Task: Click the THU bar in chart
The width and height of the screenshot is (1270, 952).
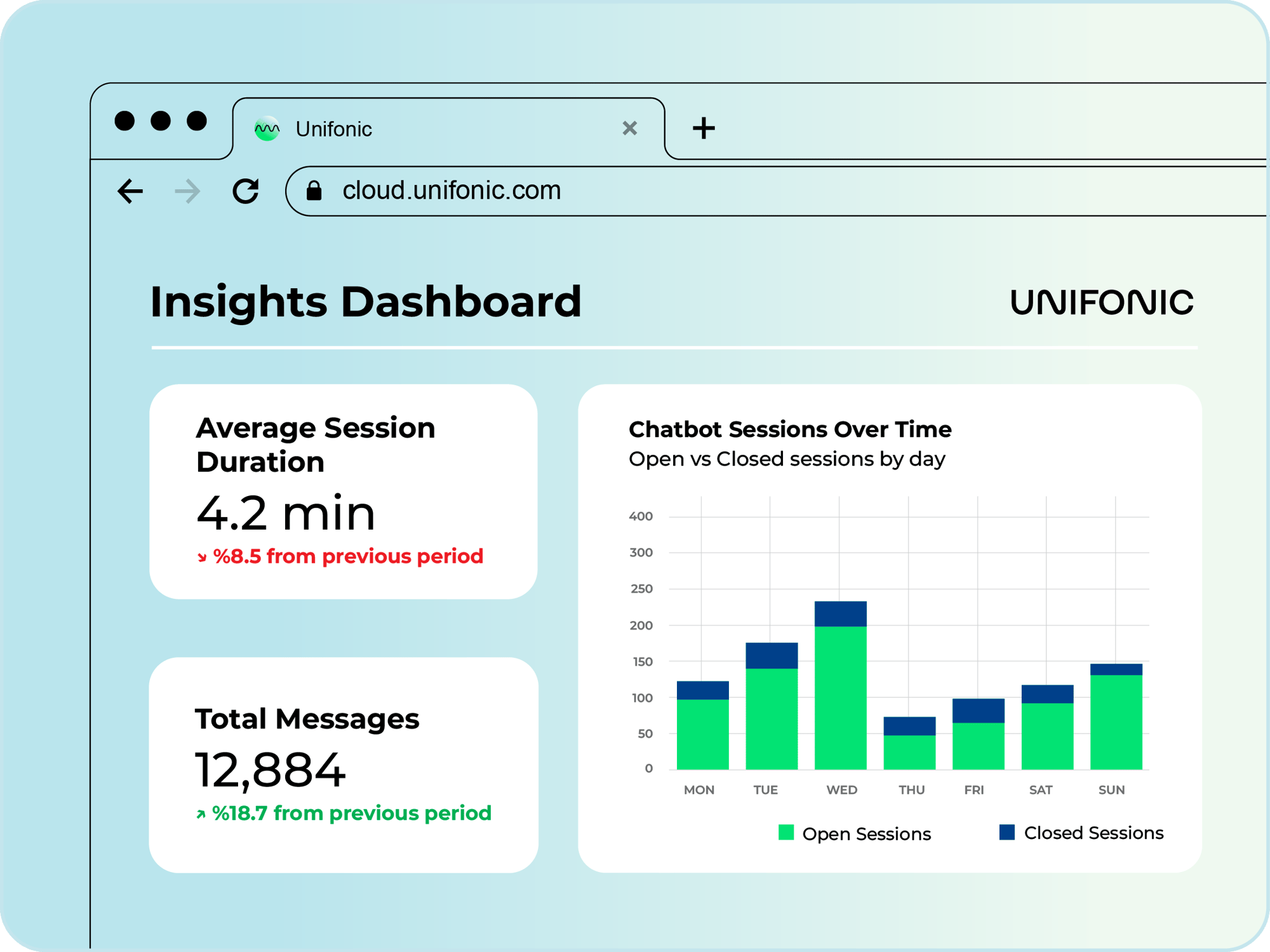Action: [x=909, y=743]
